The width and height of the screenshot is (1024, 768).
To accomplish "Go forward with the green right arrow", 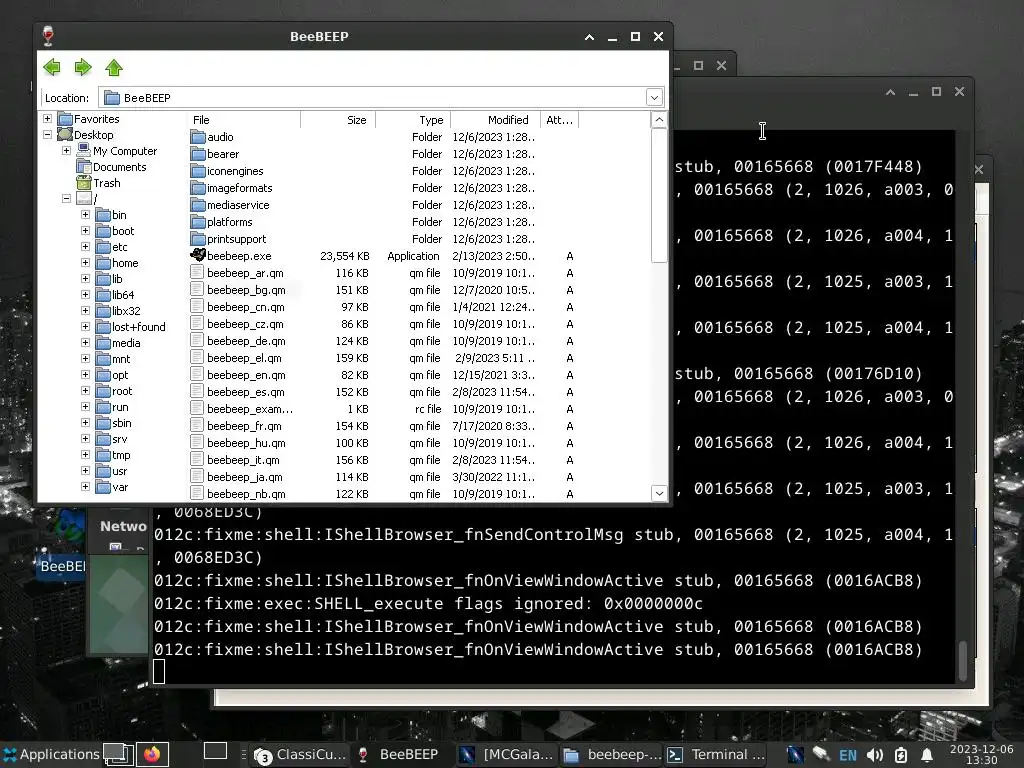I will (83, 67).
